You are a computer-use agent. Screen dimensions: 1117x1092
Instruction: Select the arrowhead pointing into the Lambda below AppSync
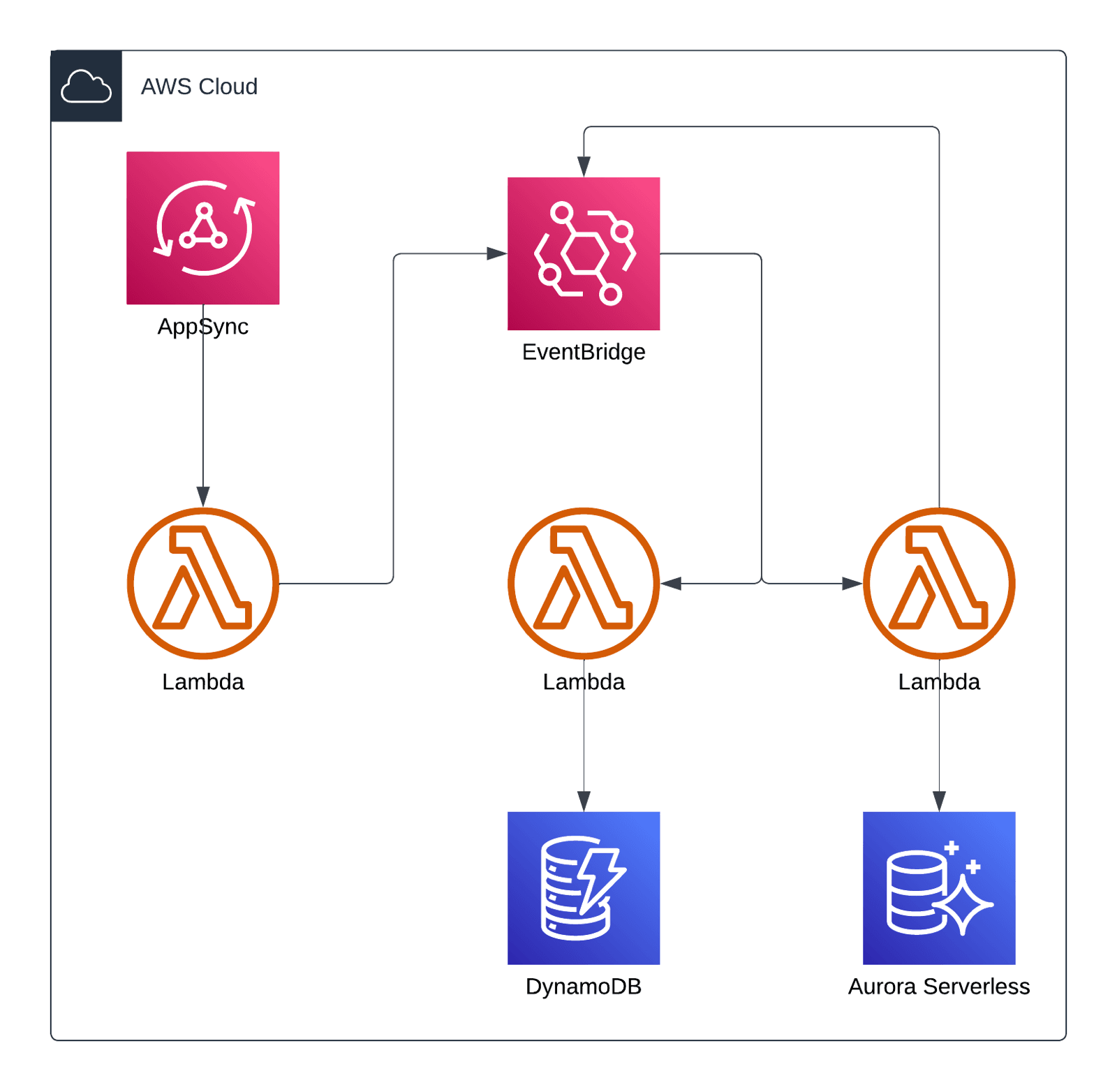[x=203, y=497]
